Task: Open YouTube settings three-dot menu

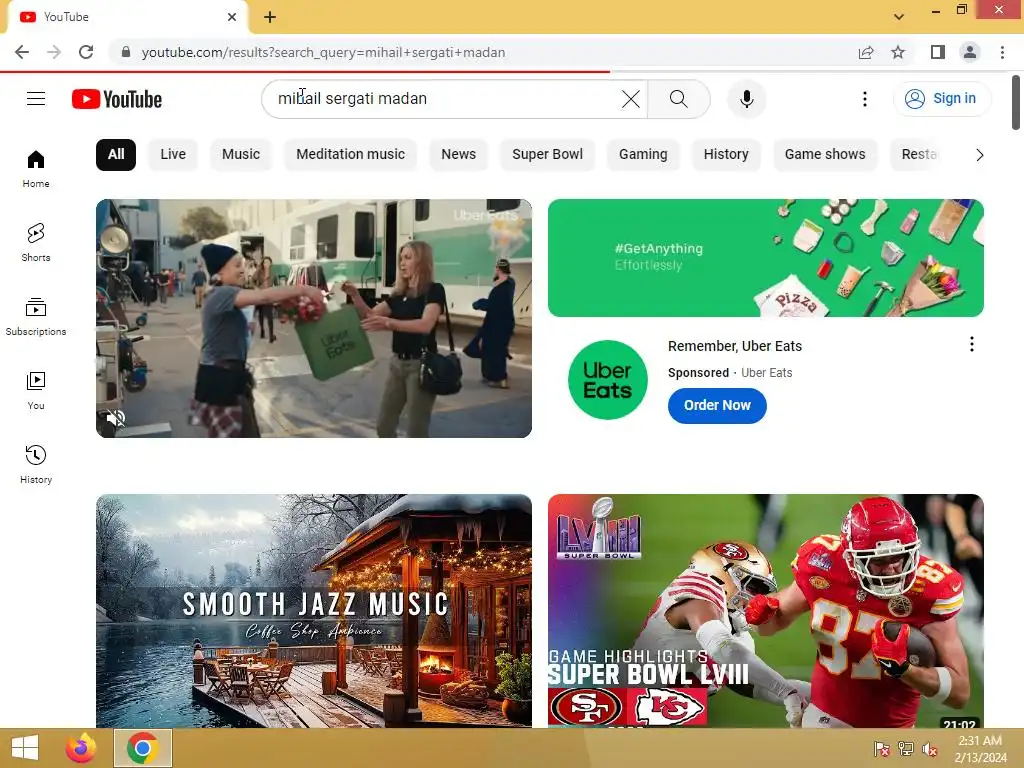Action: [865, 99]
